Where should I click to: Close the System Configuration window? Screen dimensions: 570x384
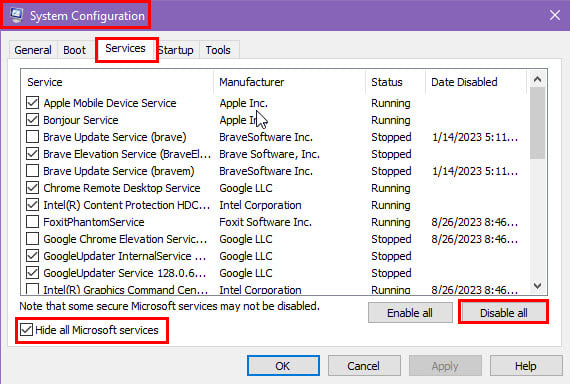(x=555, y=15)
